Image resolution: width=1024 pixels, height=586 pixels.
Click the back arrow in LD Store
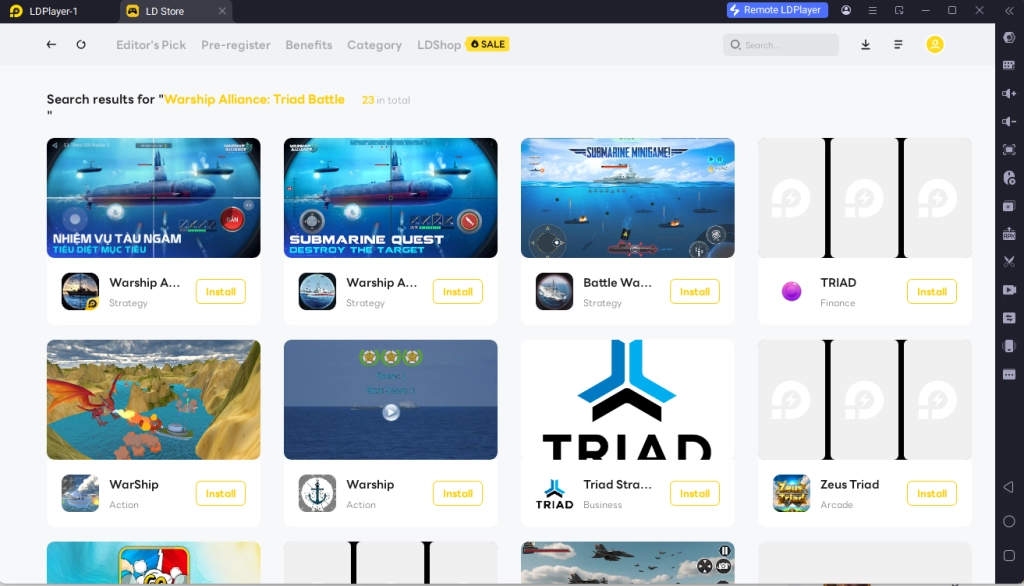tap(51, 45)
